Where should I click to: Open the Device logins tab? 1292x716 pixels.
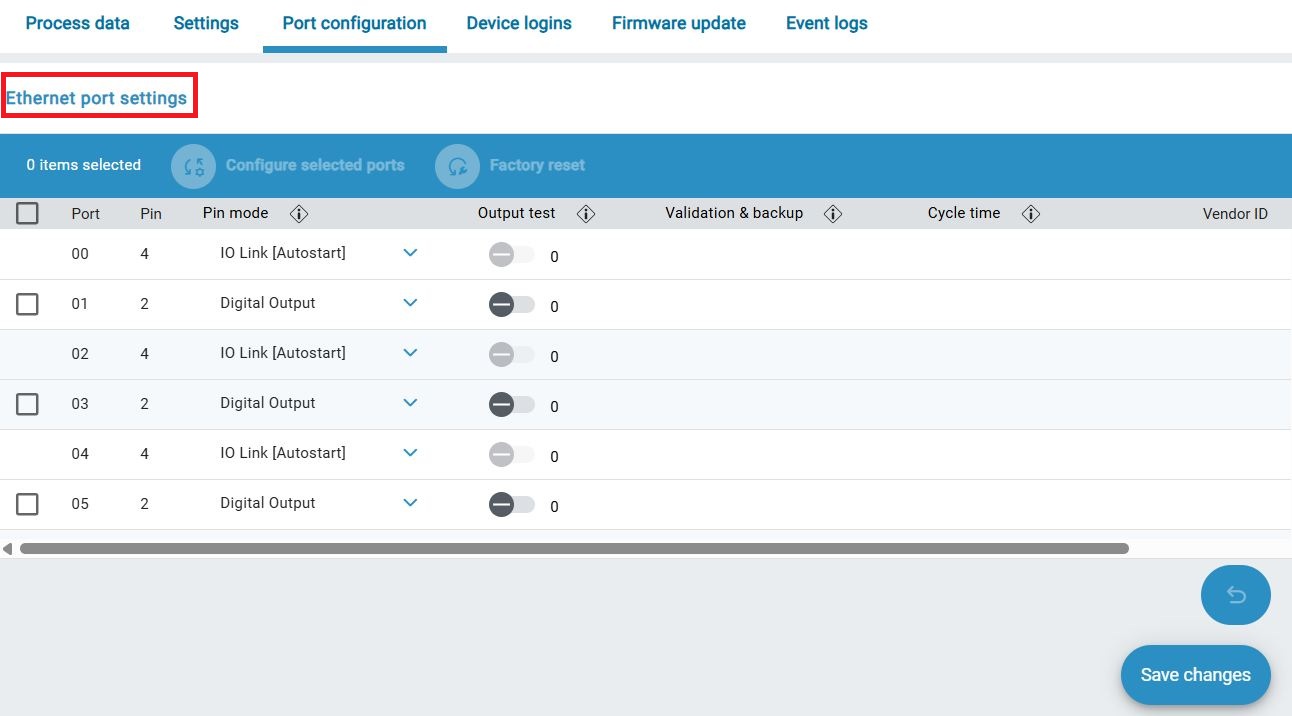click(519, 23)
